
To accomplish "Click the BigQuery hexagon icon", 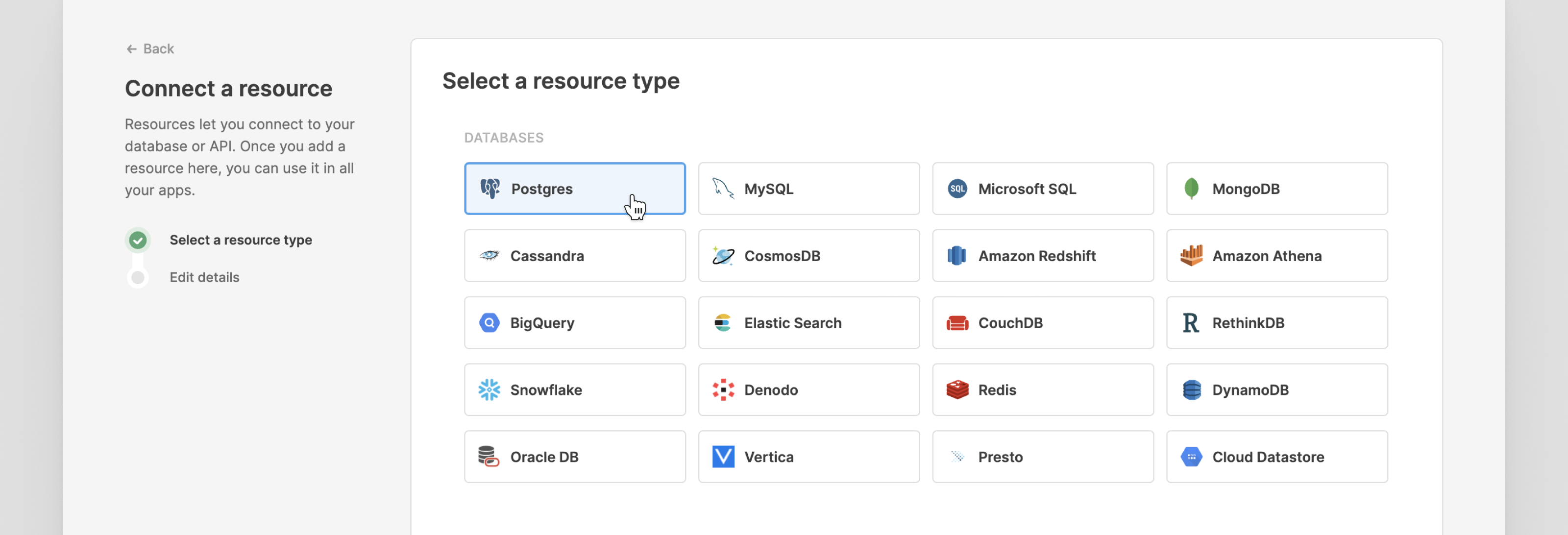I will (x=489, y=322).
